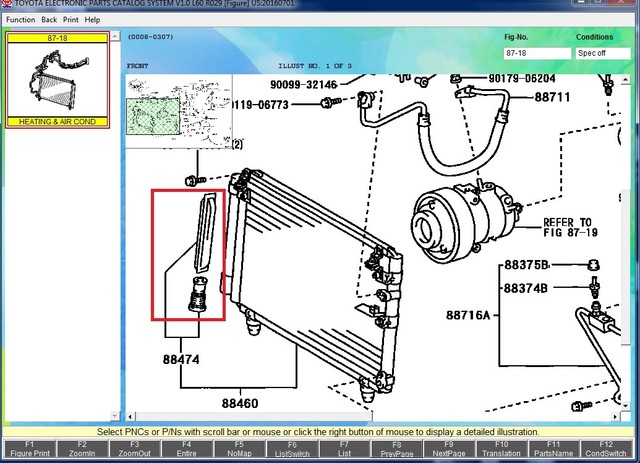Click the compressor drawing in the diagram
This screenshot has height=463, width=640.
click(x=465, y=223)
